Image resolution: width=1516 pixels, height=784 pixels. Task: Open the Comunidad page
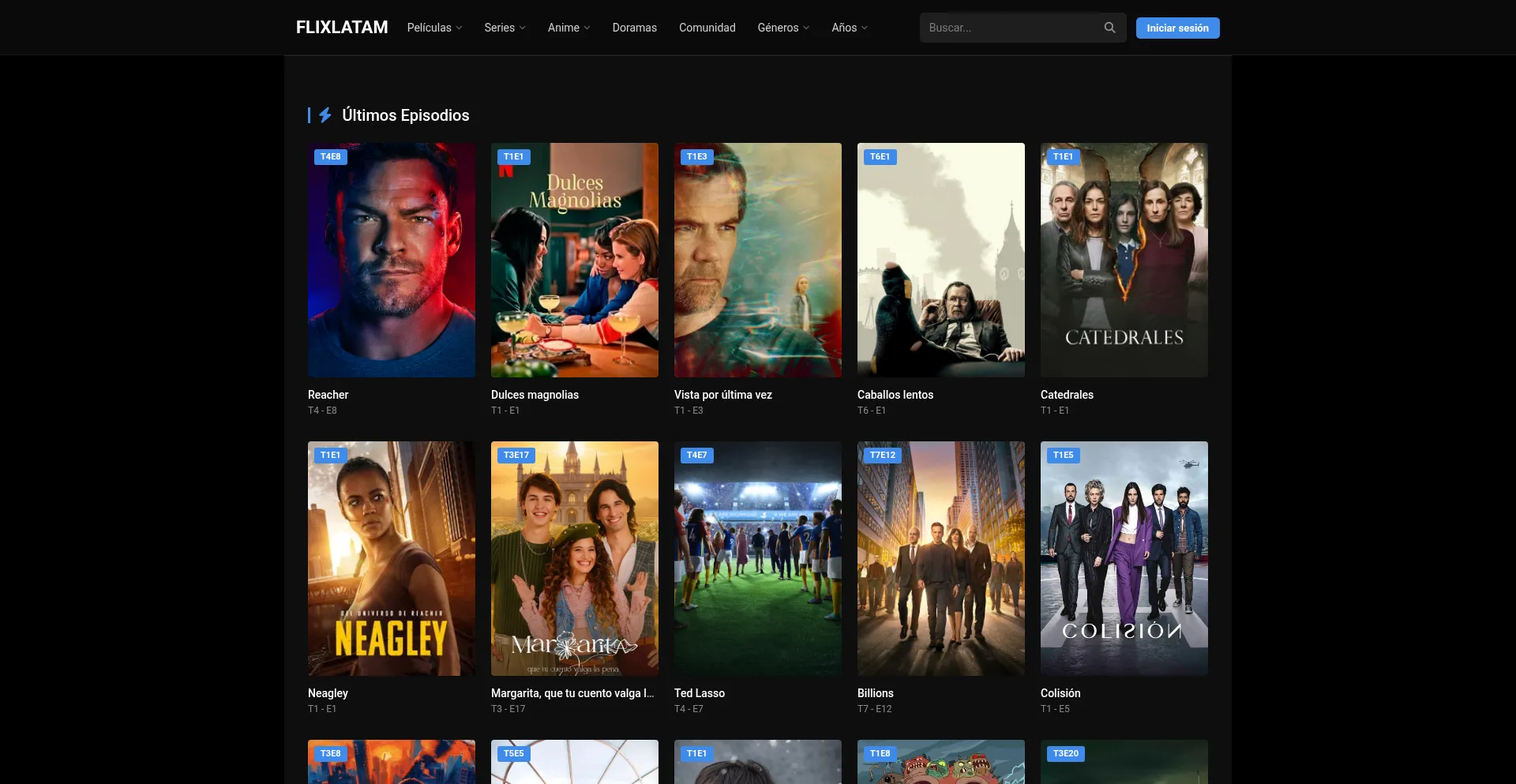pos(707,28)
